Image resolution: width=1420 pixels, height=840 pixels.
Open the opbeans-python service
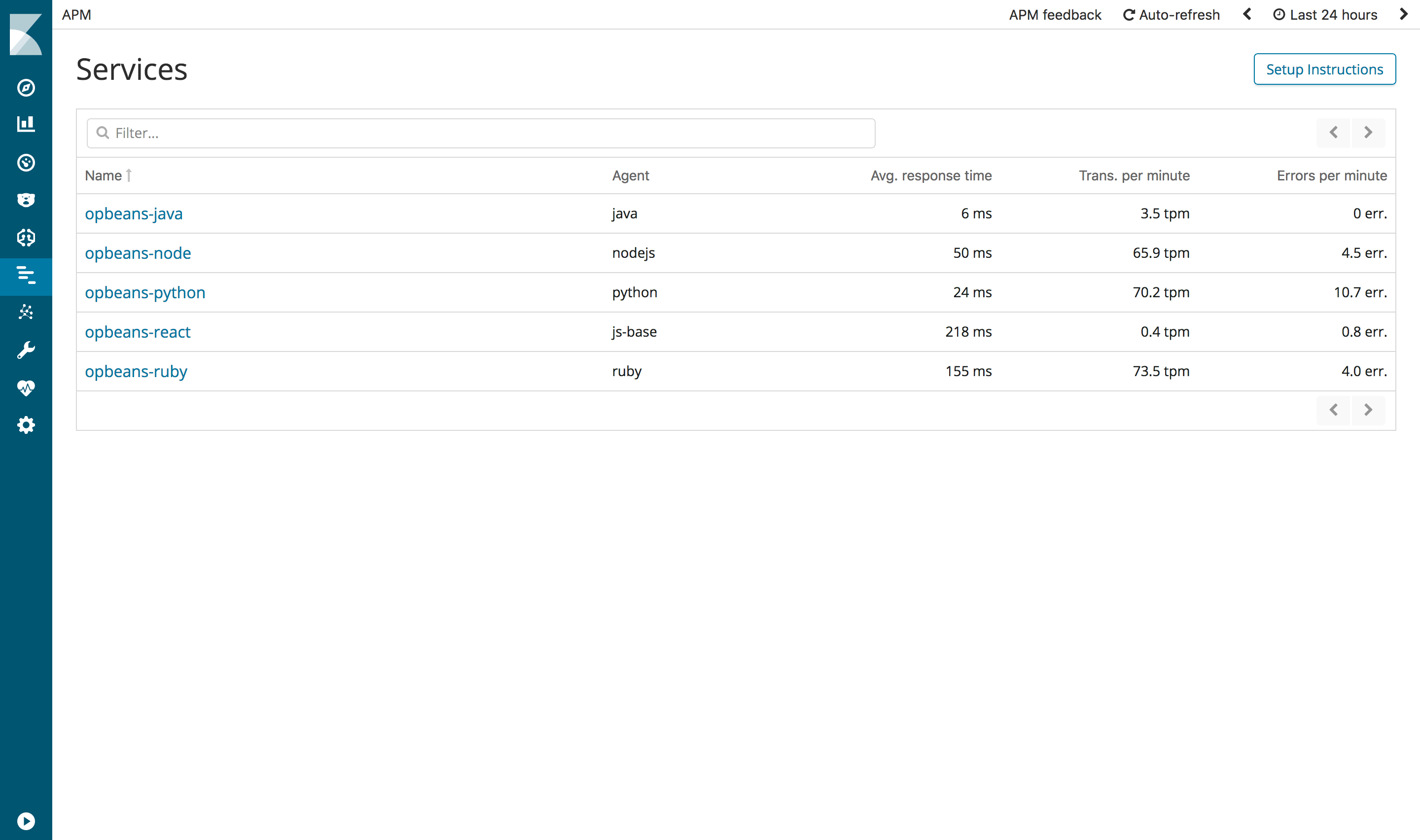pyautogui.click(x=145, y=292)
